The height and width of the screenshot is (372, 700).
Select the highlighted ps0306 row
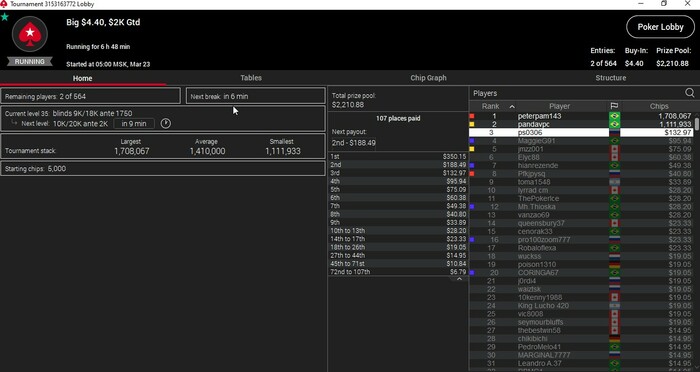click(x=581, y=133)
